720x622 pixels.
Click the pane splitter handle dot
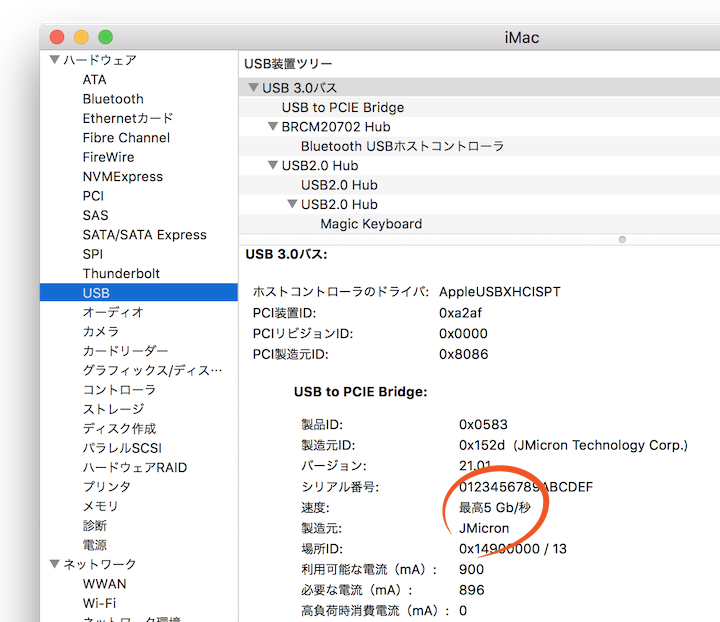(x=622, y=239)
